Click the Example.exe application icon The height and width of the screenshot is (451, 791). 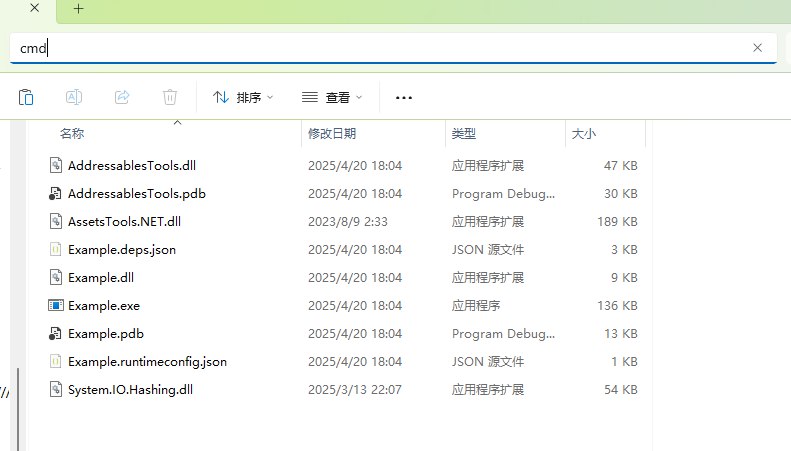click(56, 305)
